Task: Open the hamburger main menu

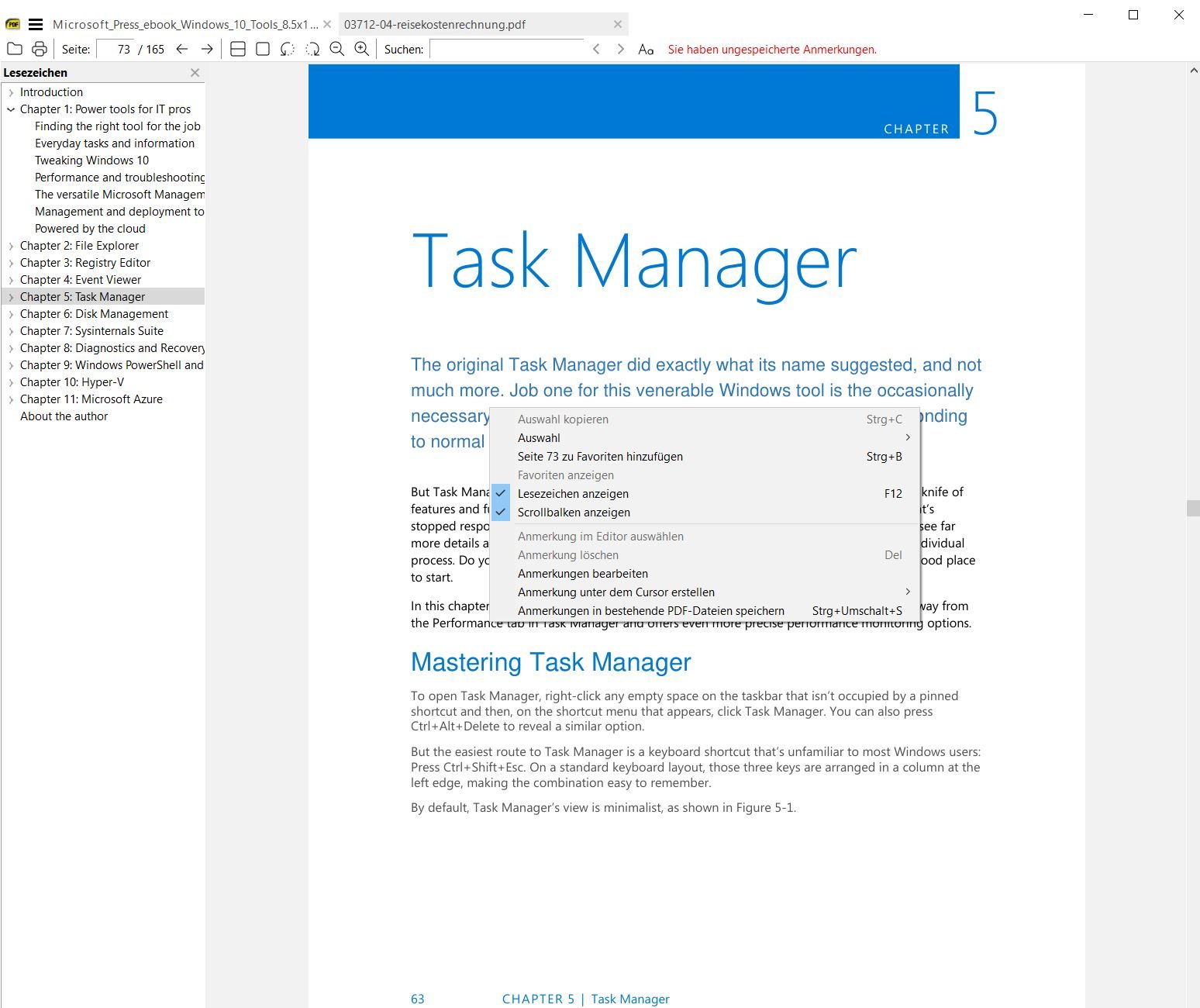Action: point(36,24)
